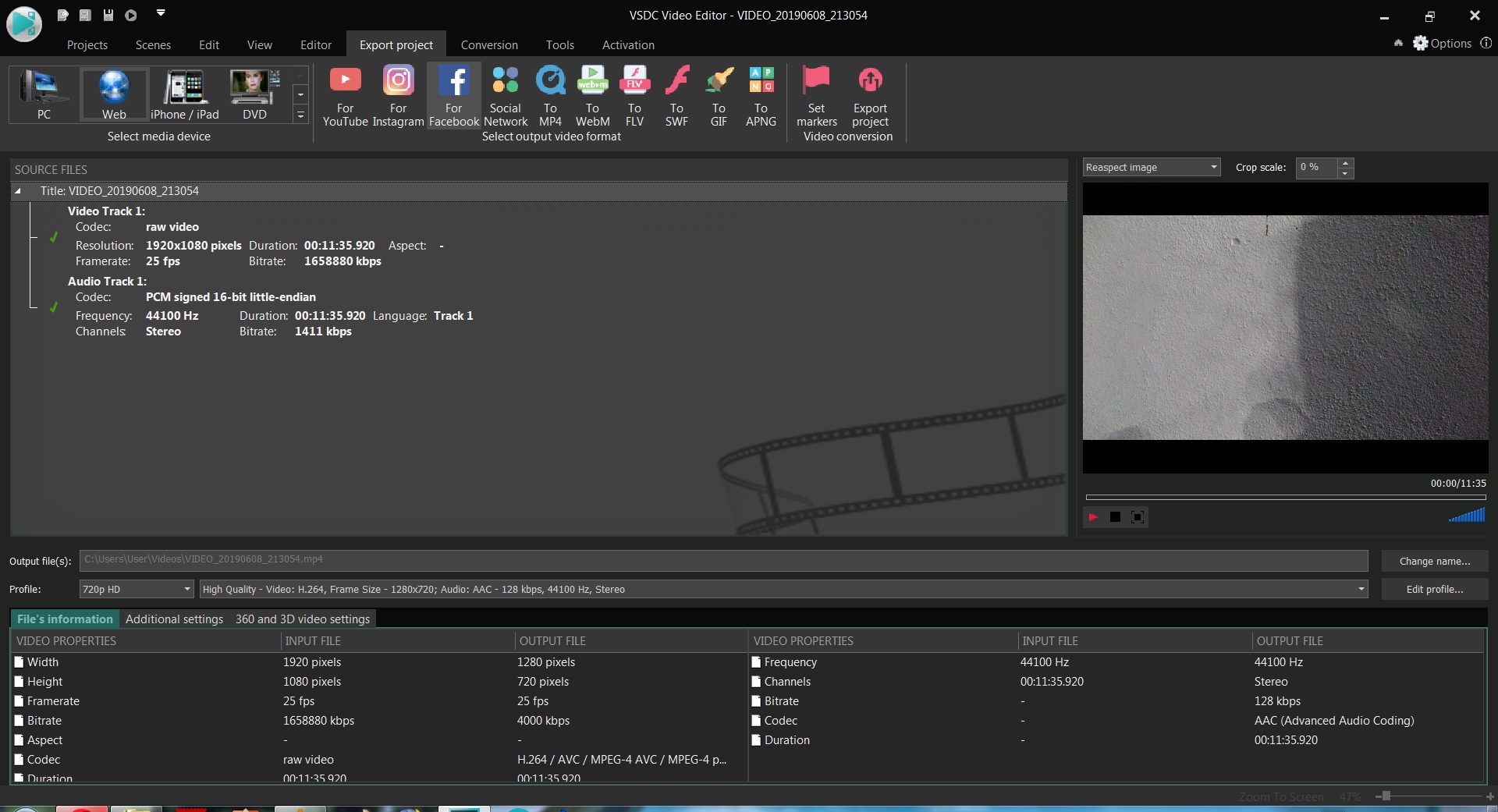Collapse the VIDEO_20190608_213054 title tree
Viewport: 1498px width, 812px height.
(18, 191)
